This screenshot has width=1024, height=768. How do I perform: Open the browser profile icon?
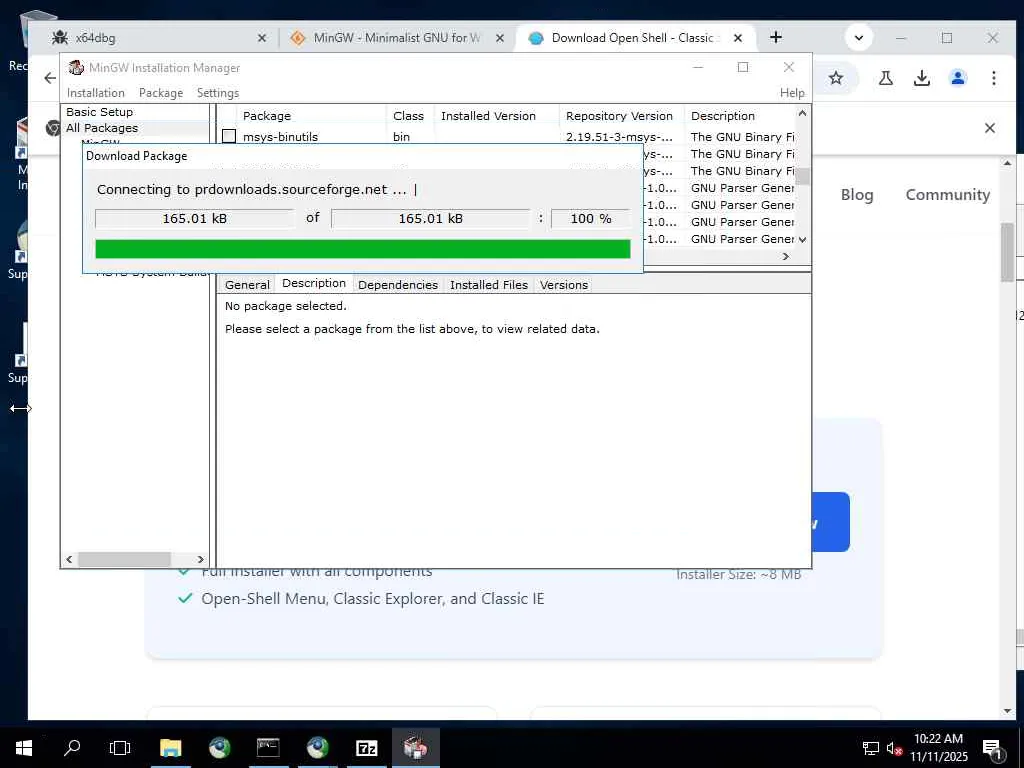coord(958,78)
